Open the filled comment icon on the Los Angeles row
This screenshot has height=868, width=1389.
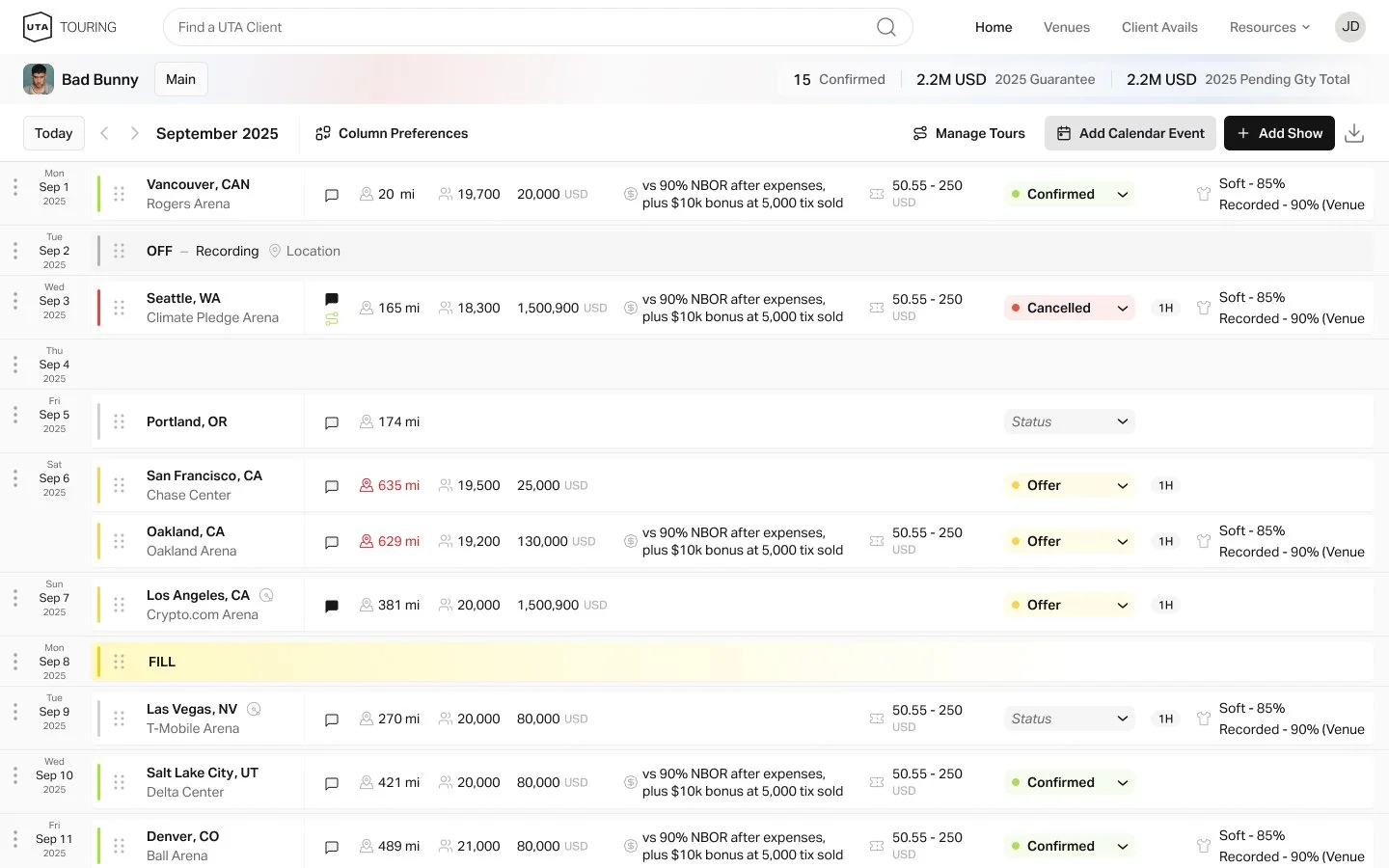tap(332, 606)
